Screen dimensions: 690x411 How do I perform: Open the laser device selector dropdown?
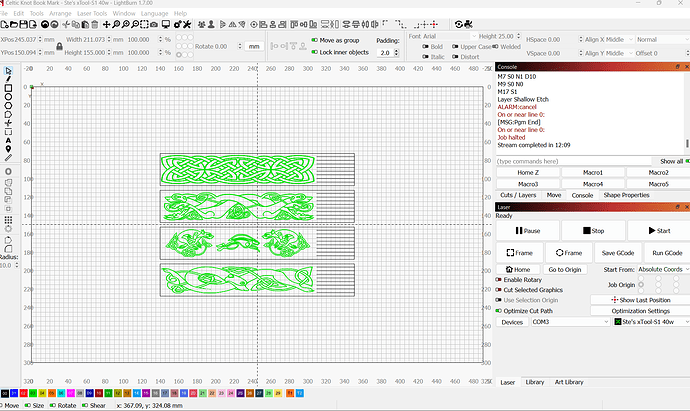tap(650, 322)
